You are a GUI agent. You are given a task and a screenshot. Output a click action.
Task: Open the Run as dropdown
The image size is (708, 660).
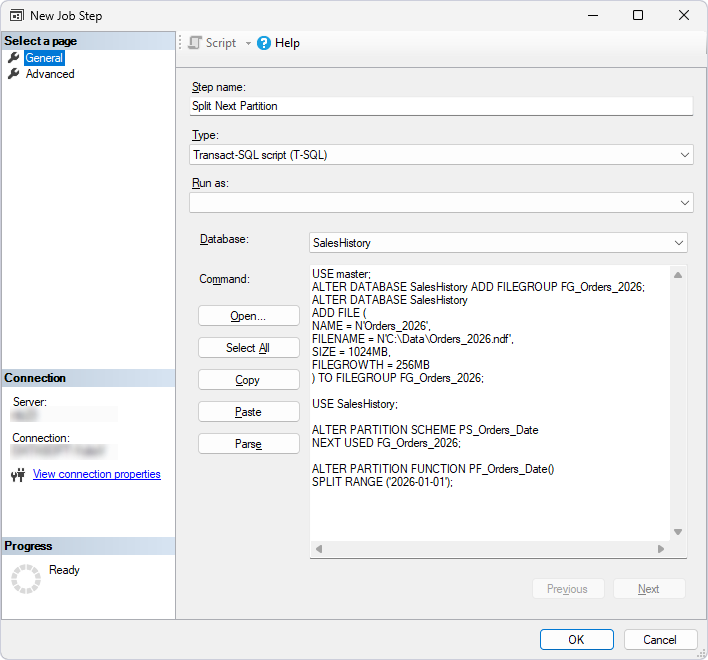point(441,203)
